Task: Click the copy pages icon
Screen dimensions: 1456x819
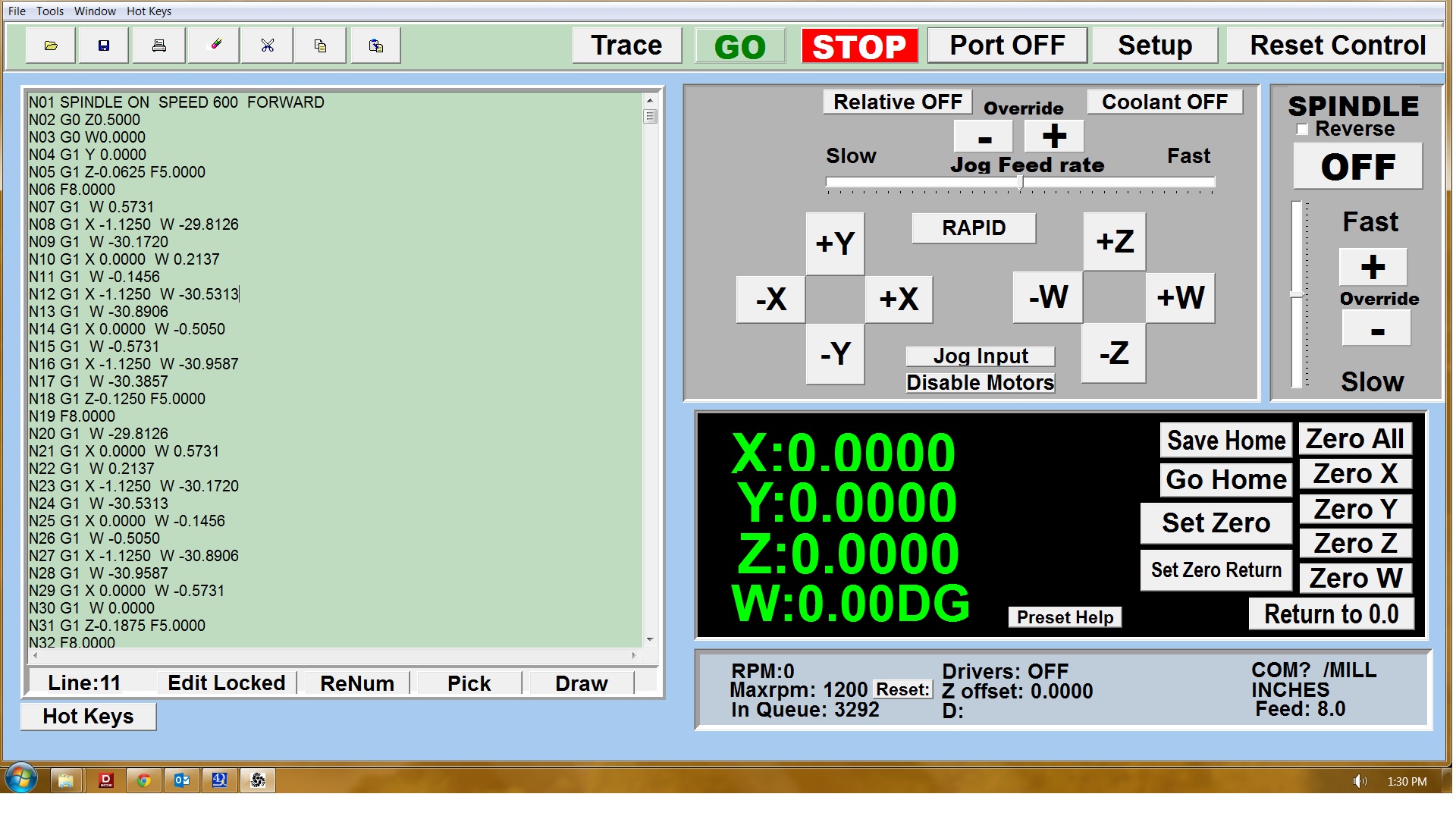Action: (x=320, y=45)
